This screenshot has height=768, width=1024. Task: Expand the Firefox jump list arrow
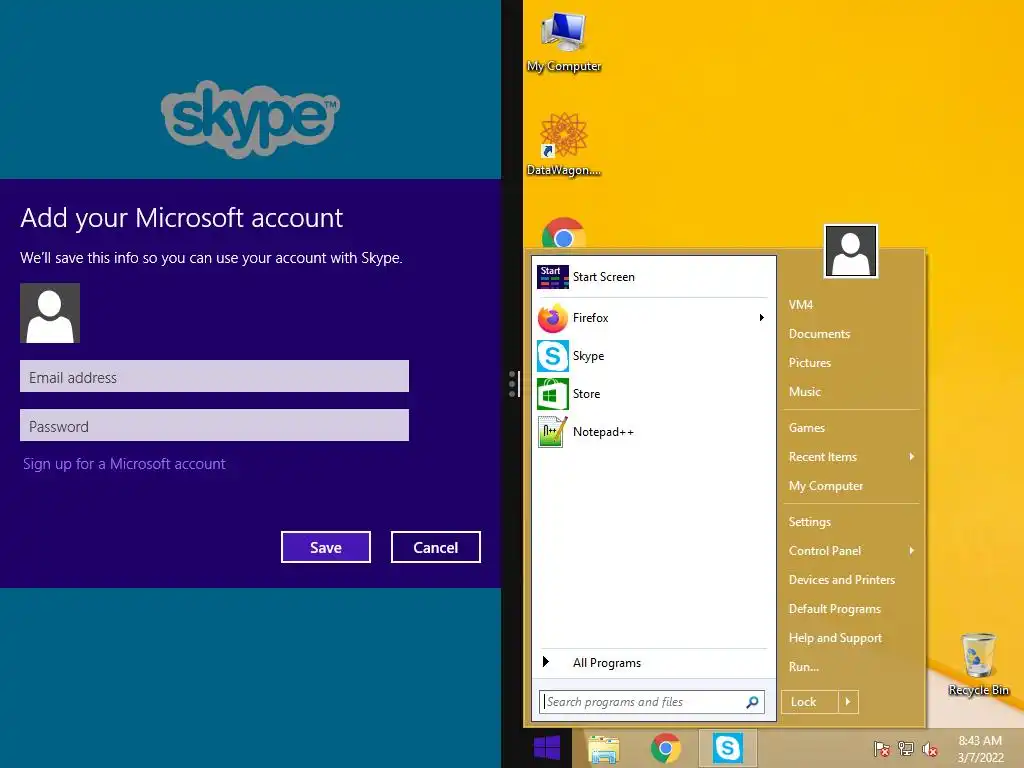click(x=761, y=318)
